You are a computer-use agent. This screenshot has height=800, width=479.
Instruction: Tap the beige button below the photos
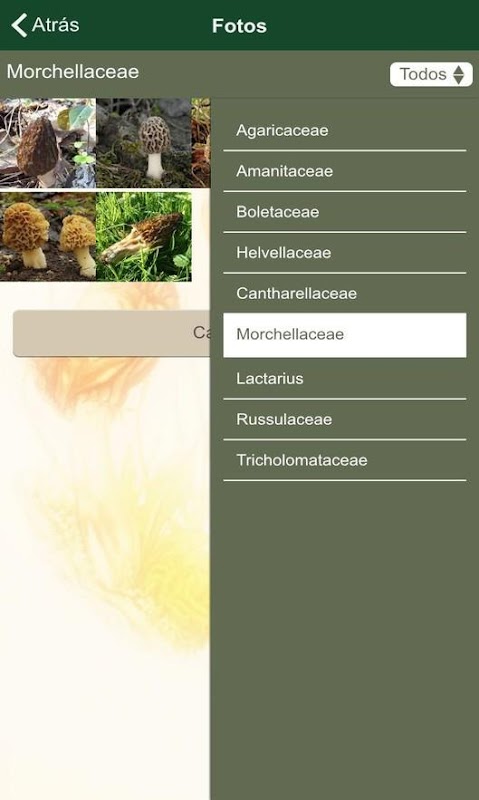pyautogui.click(x=112, y=334)
